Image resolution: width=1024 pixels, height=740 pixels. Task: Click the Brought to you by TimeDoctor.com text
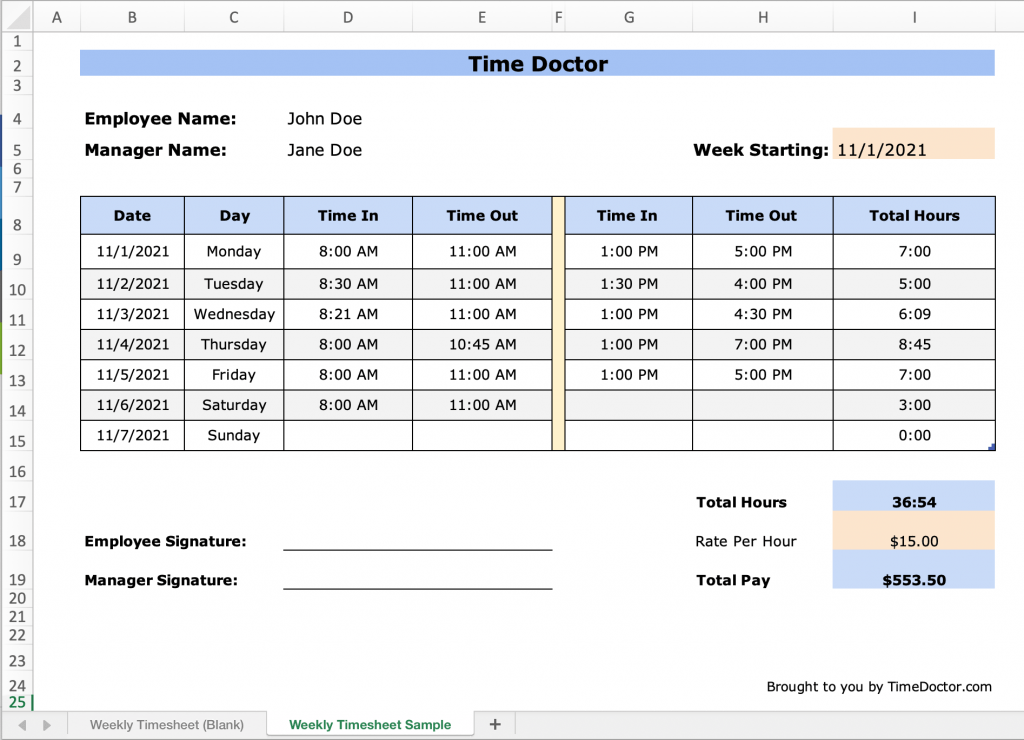pos(879,686)
